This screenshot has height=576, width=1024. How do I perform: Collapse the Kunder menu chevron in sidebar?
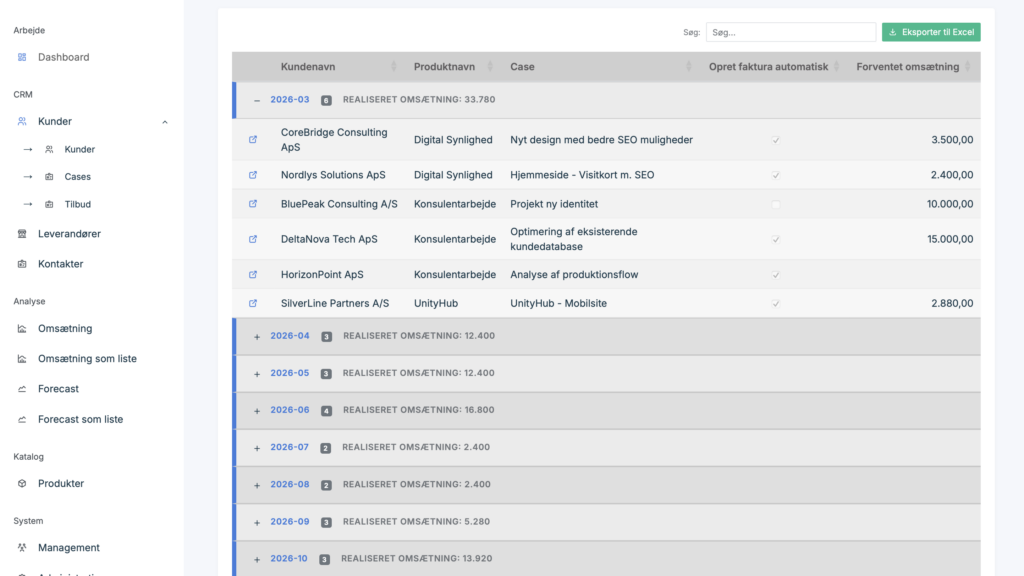coord(165,122)
